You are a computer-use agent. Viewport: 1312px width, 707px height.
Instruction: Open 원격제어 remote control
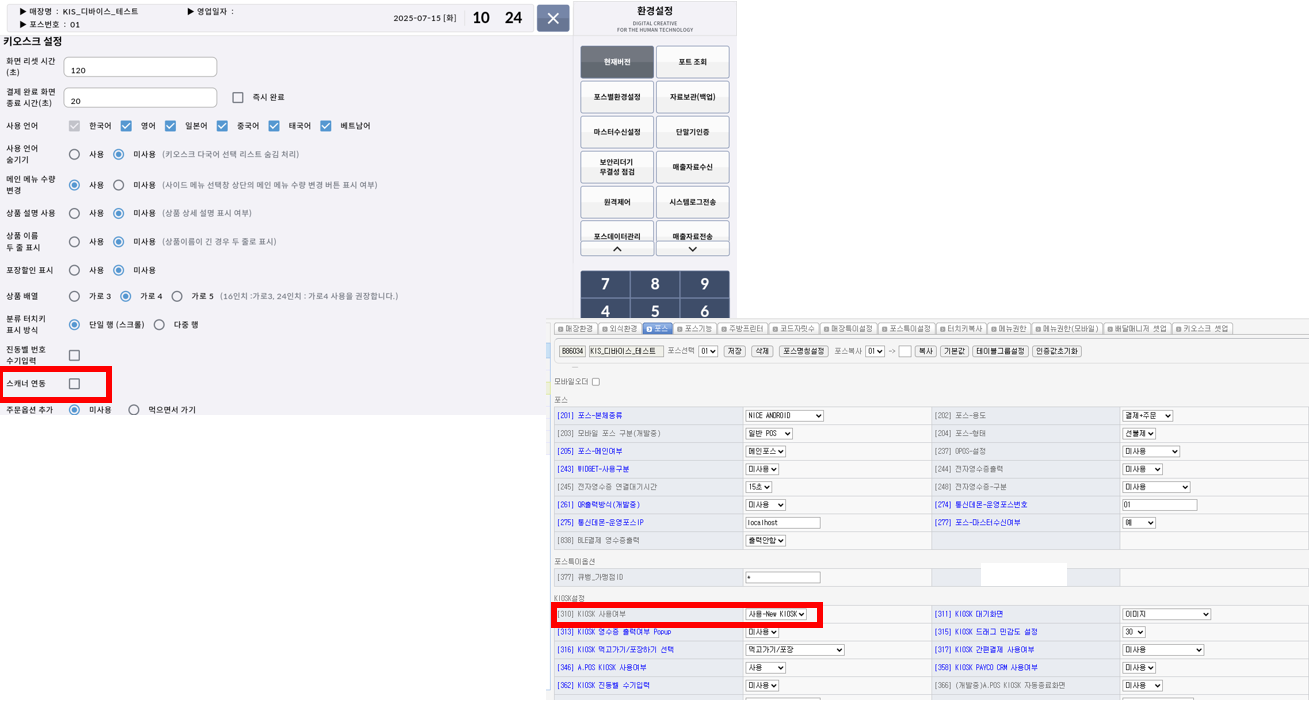(x=617, y=202)
